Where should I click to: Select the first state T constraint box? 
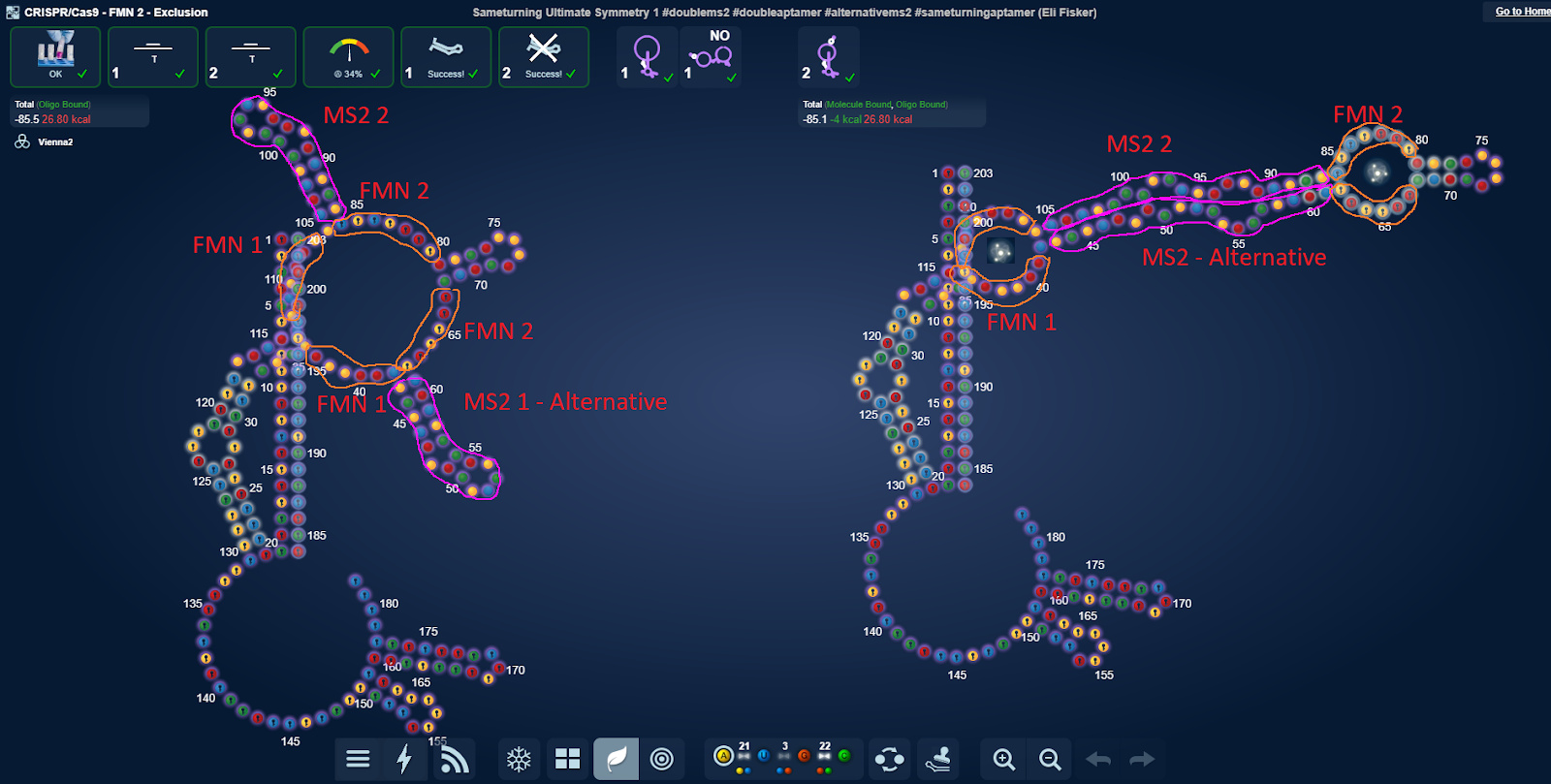[153, 57]
